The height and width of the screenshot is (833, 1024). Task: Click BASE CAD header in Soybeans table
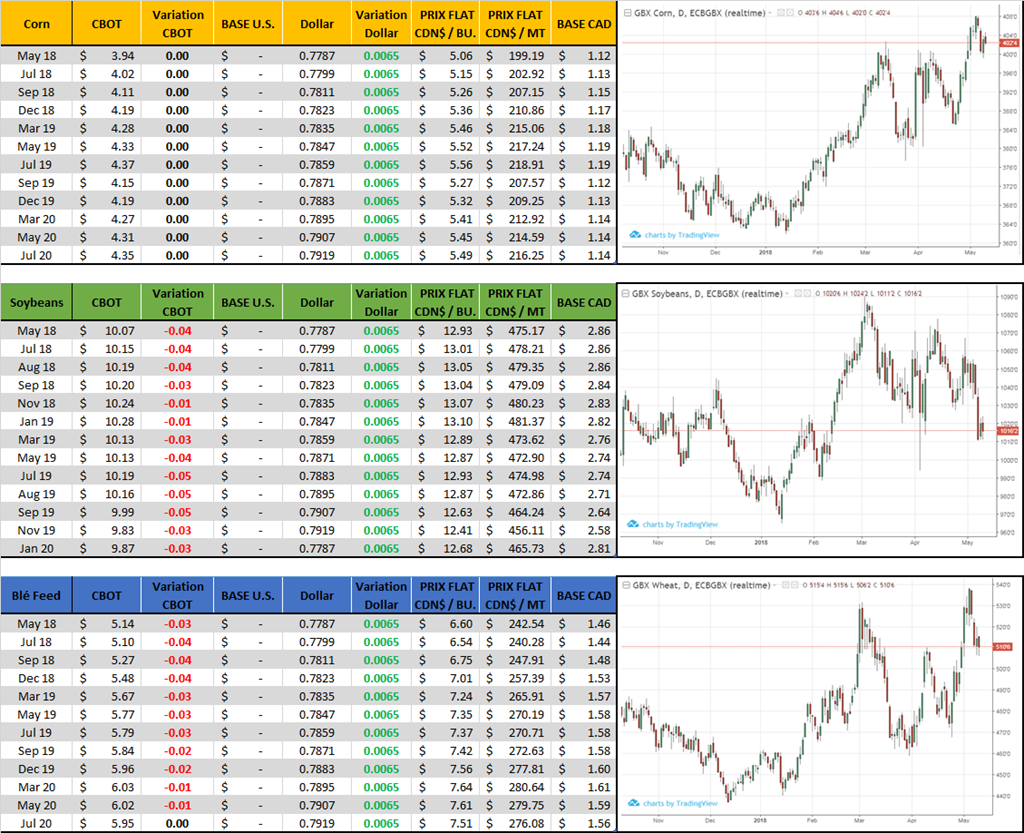(x=584, y=302)
